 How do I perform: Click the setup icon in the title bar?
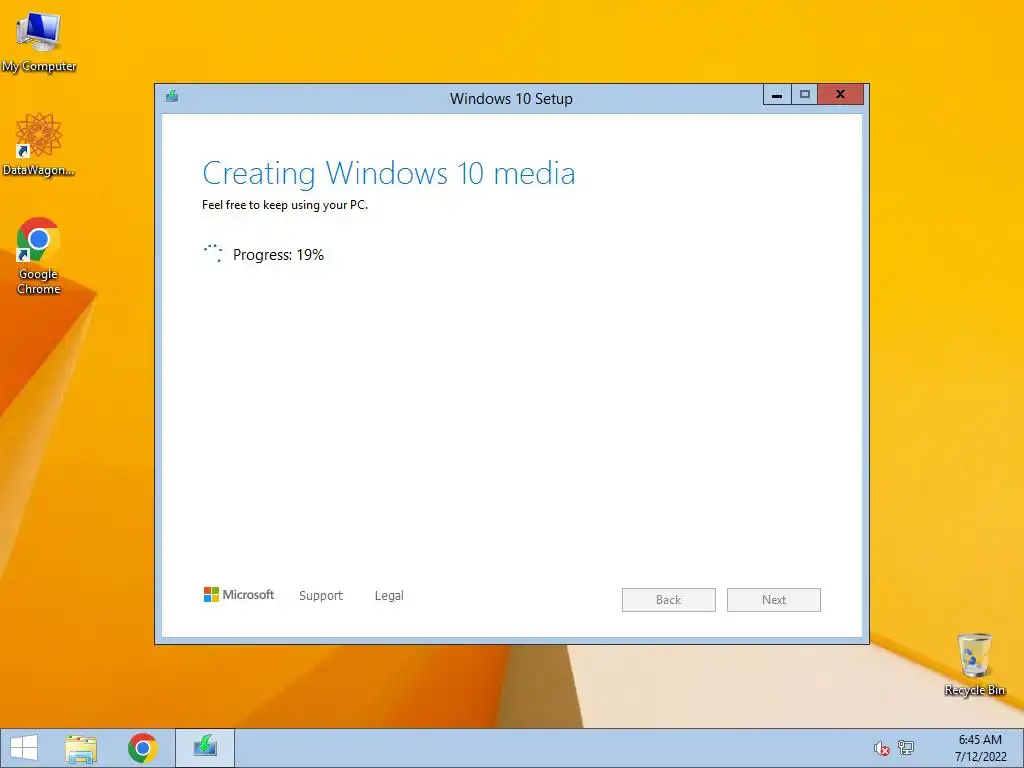(x=172, y=96)
